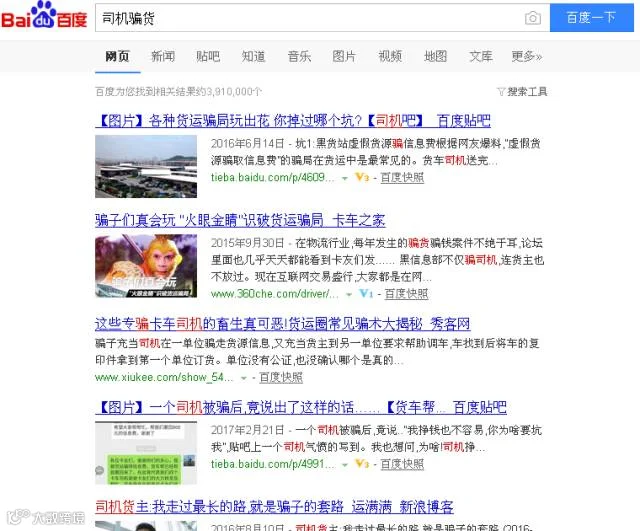Open result 各种货运骗局玩出花 你掉过哪个坑
The width and height of the screenshot is (640, 531).
(x=293, y=121)
